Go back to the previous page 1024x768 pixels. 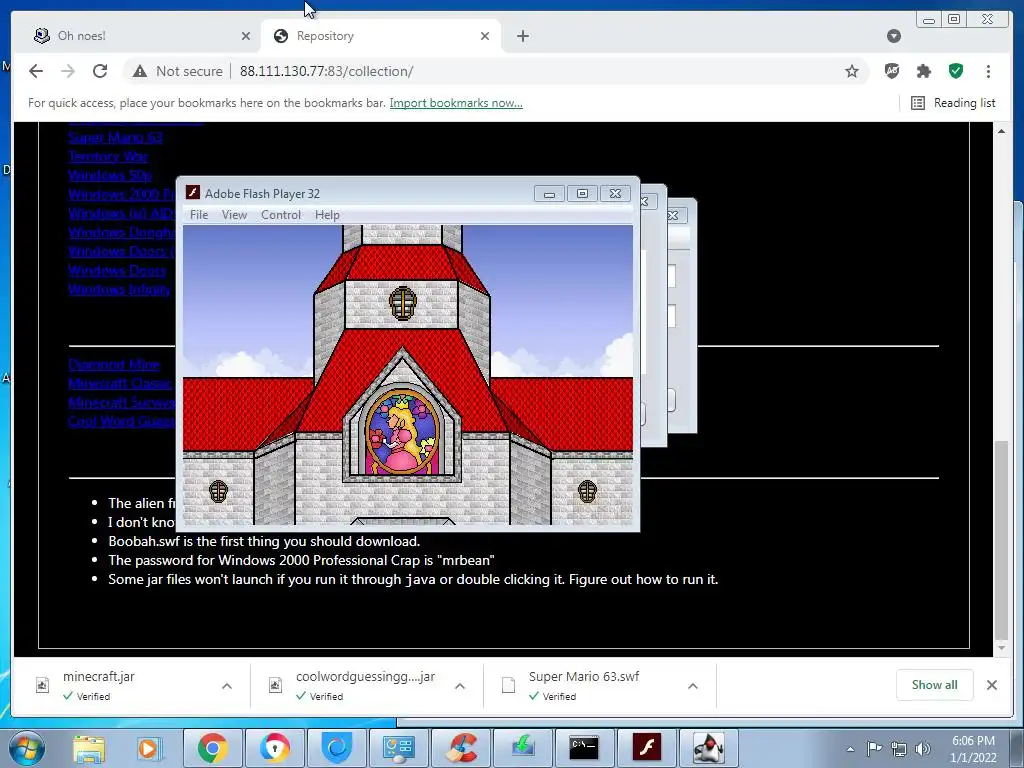[36, 71]
